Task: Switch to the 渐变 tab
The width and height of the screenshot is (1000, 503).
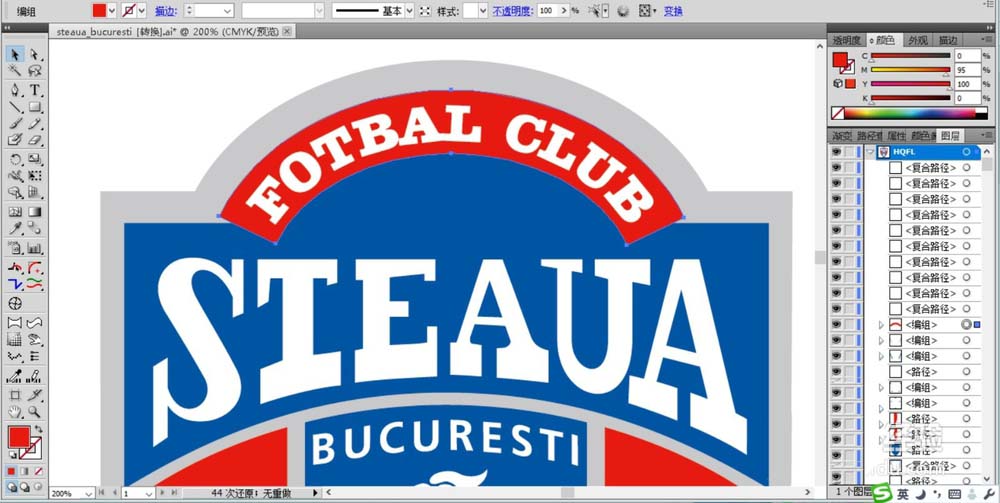Action: point(842,135)
